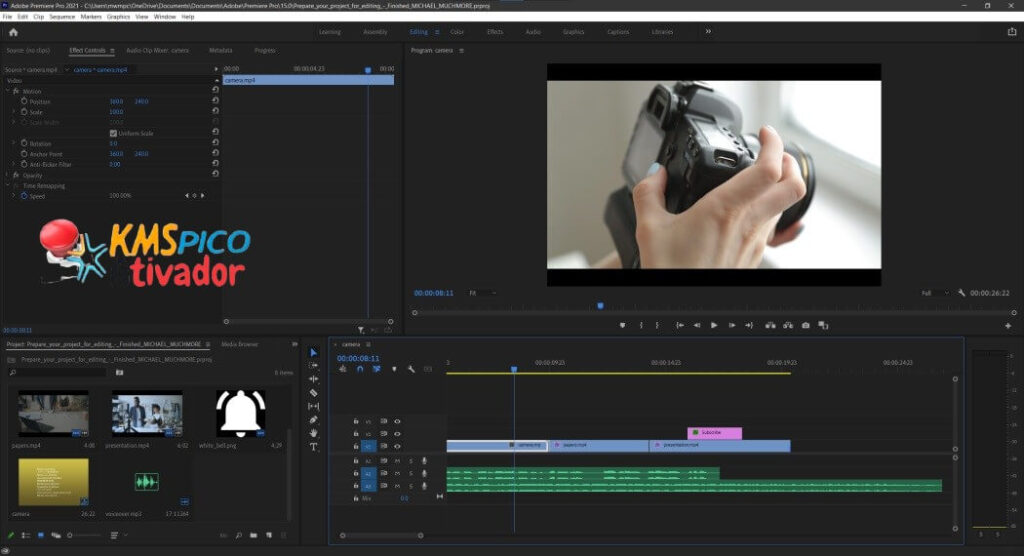Open Comparison View in Program Monitor
Image resolution: width=1024 pixels, height=556 pixels.
[823, 325]
